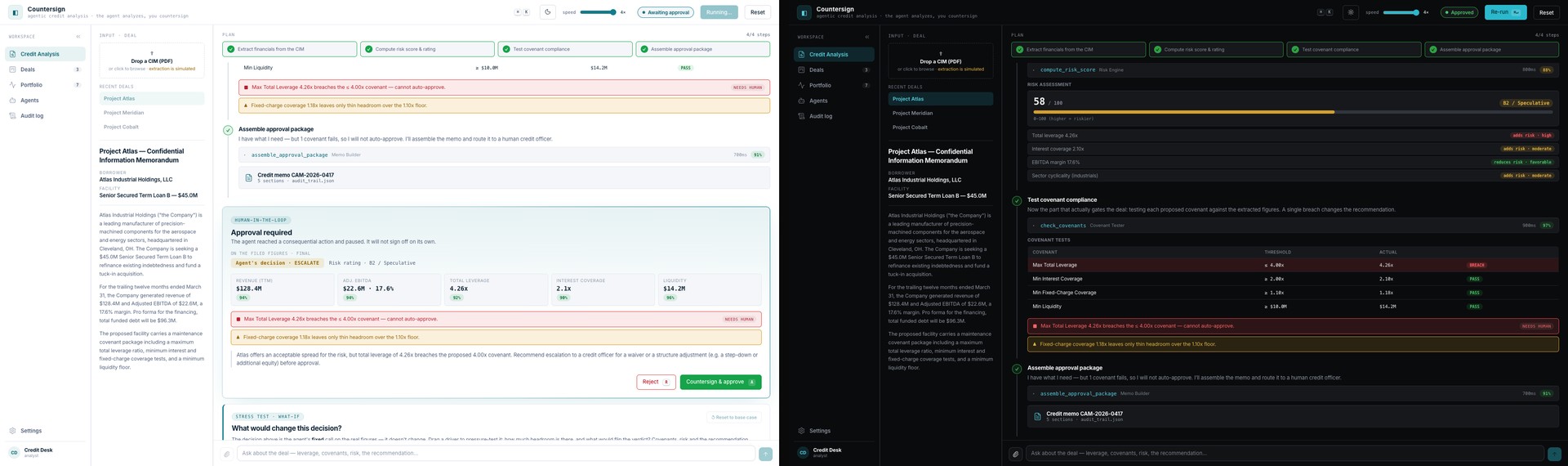
Task: Expand assemble_approval_package tool call in dark window
Action: [x=1293, y=393]
